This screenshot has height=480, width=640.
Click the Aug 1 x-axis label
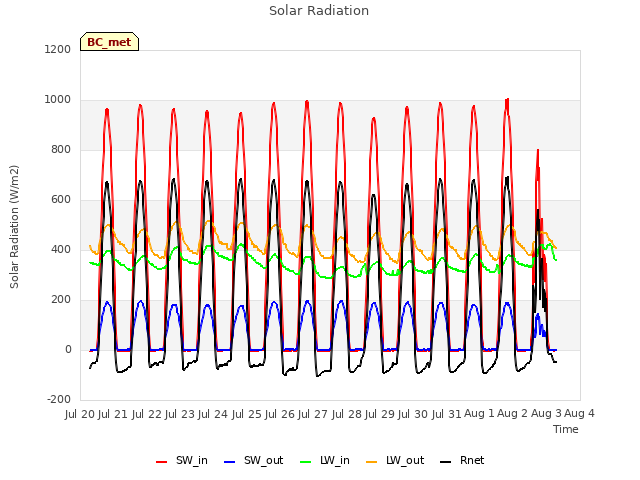479,413
